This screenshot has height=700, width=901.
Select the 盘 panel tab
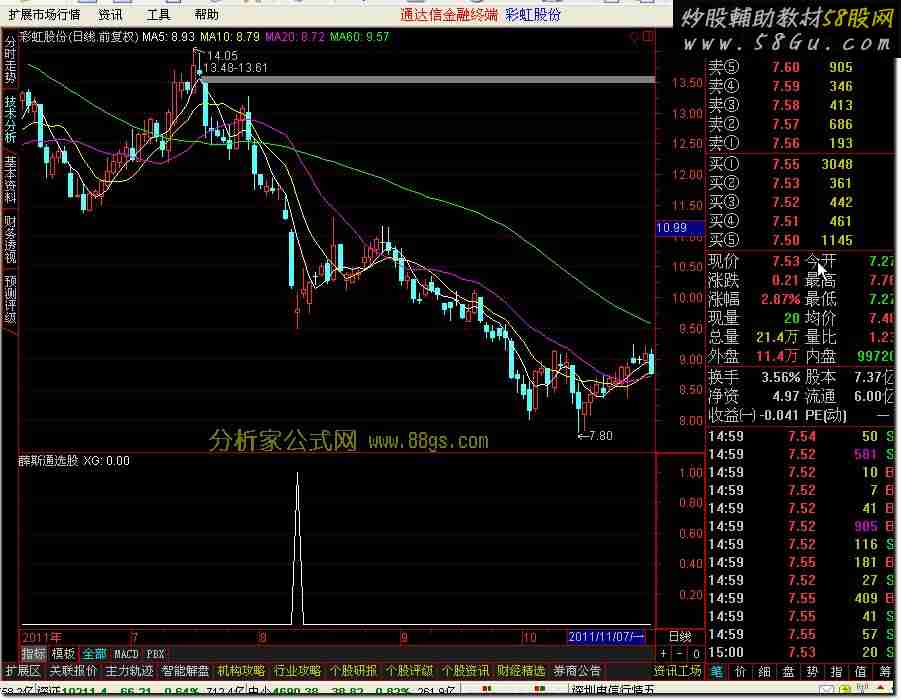788,671
